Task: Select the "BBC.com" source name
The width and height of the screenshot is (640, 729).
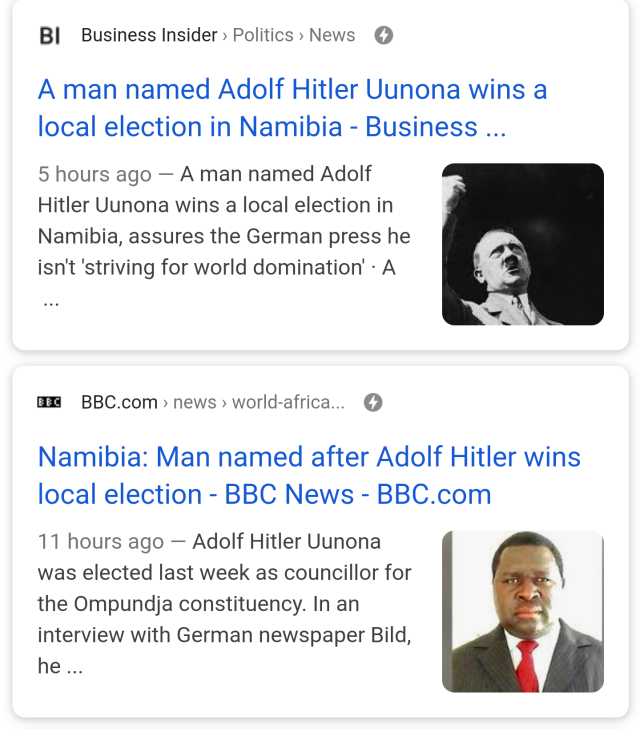Action: click(x=119, y=402)
